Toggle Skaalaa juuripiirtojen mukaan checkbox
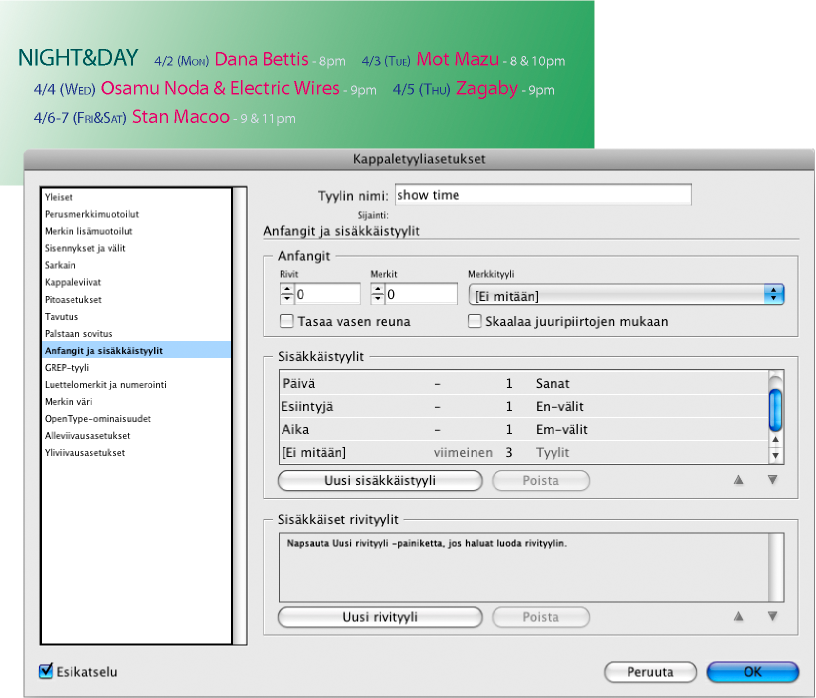 475,322
